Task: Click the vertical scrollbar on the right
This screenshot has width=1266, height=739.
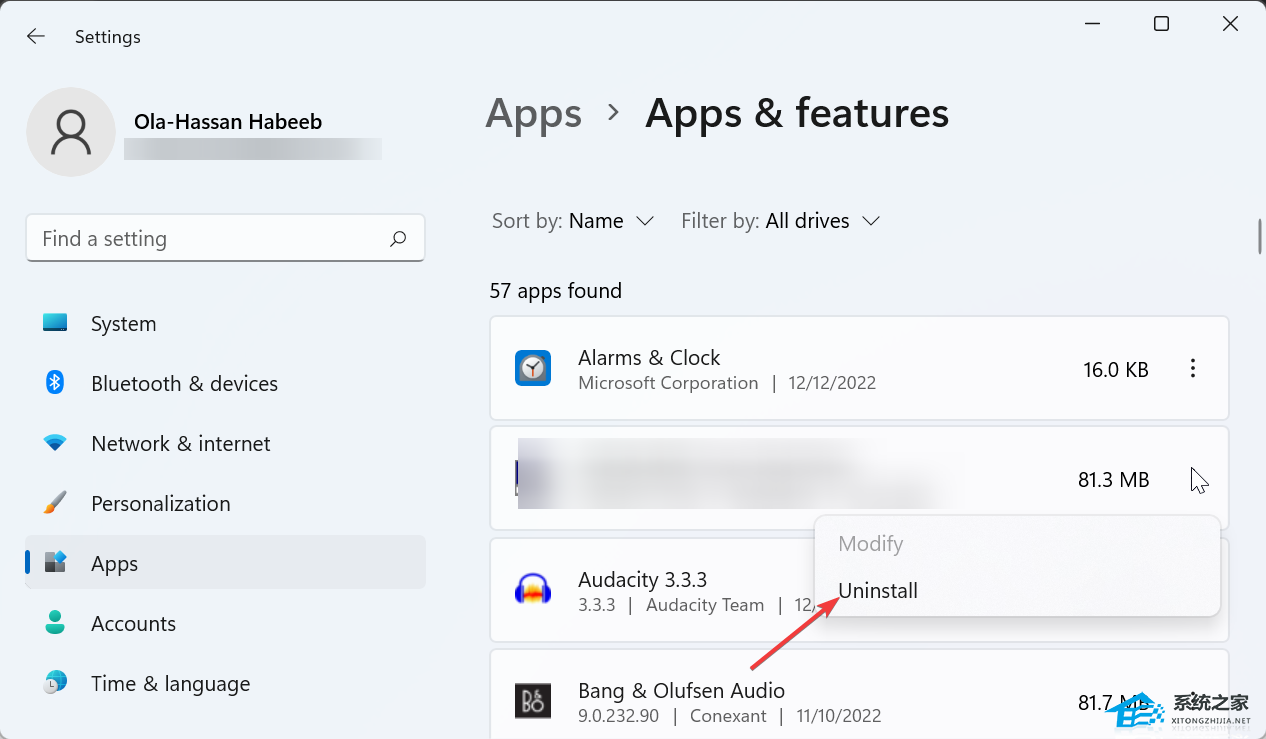Action: pyautogui.click(x=1259, y=236)
